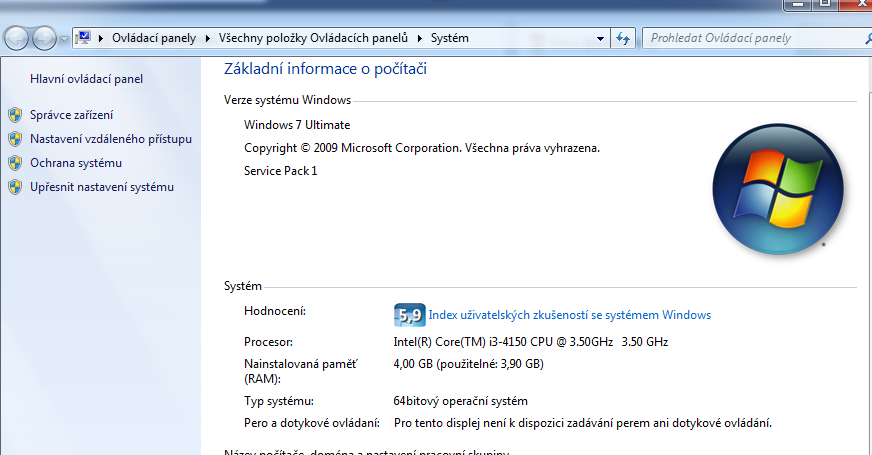The width and height of the screenshot is (872, 455).
Task: Click the computer icon in the address bar
Action: (x=83, y=38)
